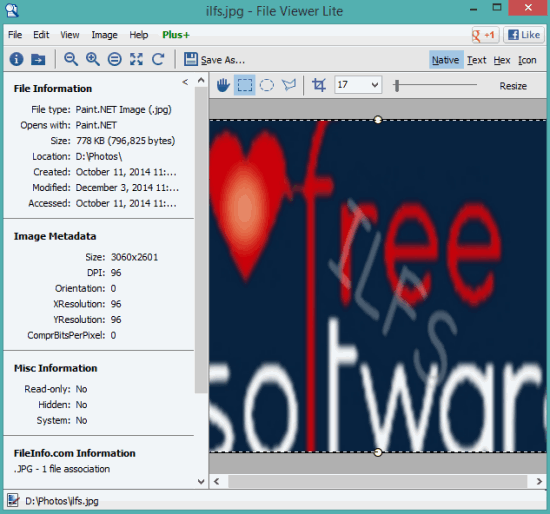550x514 pixels.
Task: Select the freeform lasso selection tool
Action: click(289, 85)
